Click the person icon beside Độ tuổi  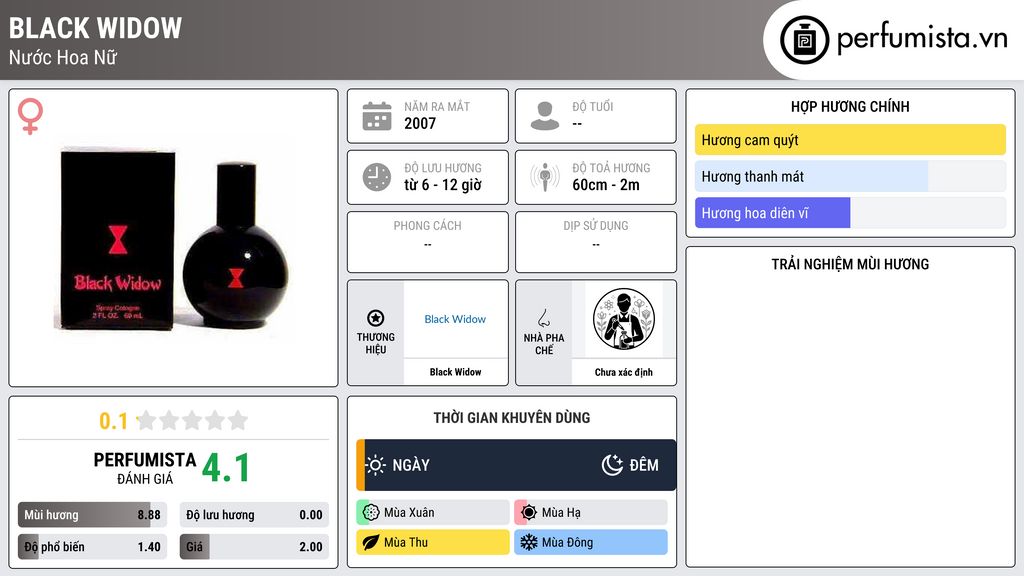(x=545, y=116)
